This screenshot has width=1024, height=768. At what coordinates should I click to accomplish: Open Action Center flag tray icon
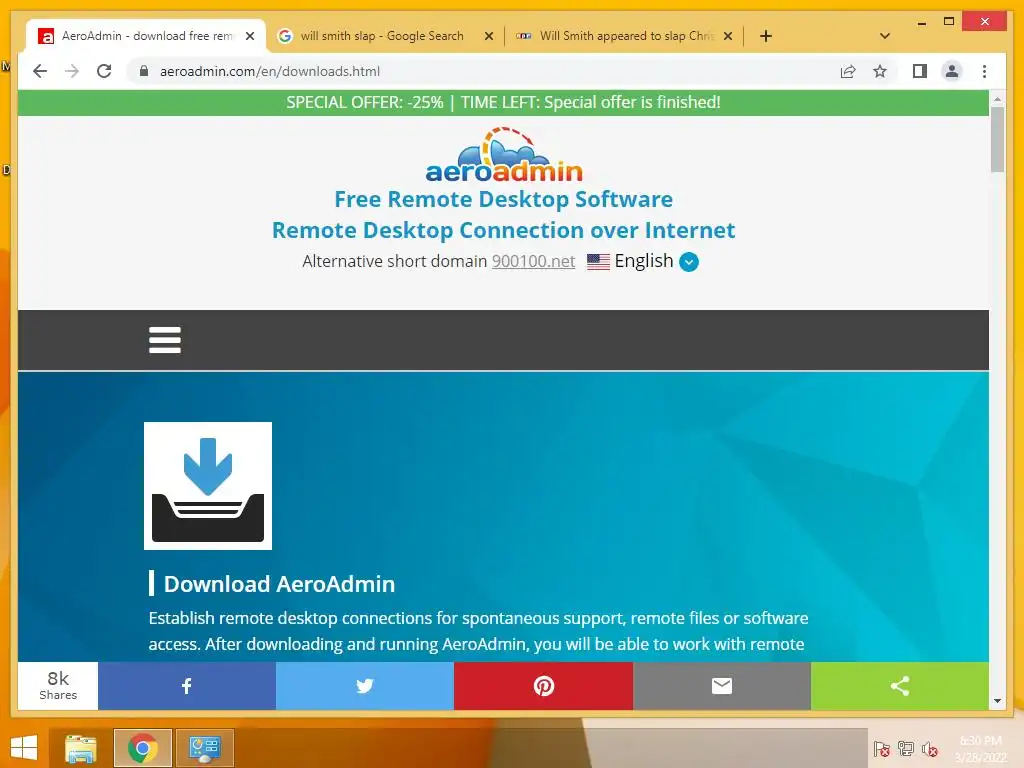point(882,749)
